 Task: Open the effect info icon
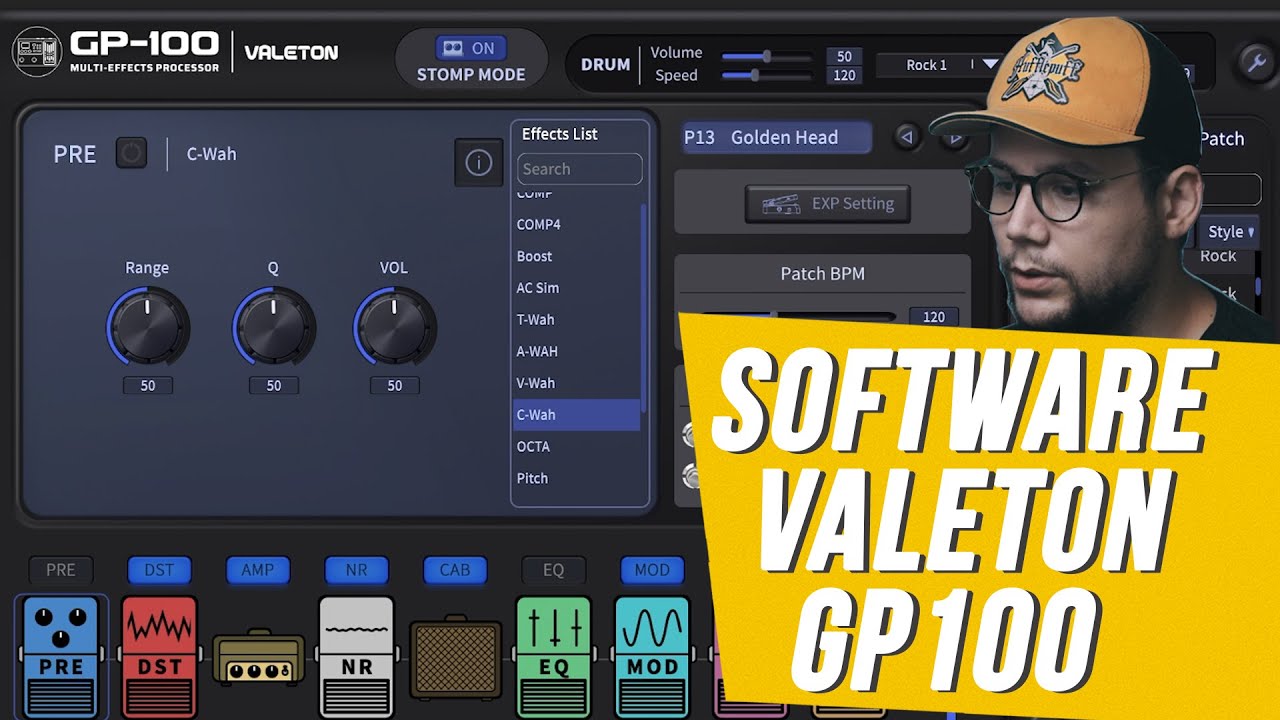tap(479, 162)
